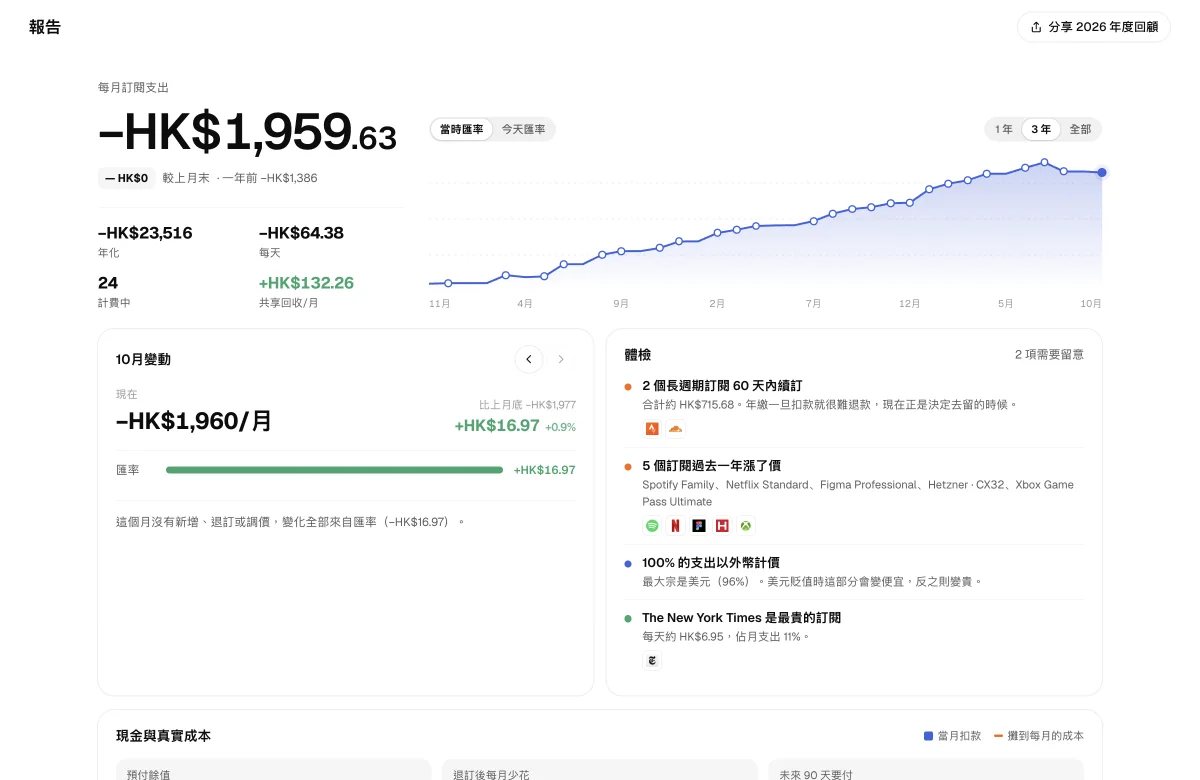Click the 10月變動 card title
Image resolution: width=1200 pixels, height=780 pixels.
click(x=143, y=359)
